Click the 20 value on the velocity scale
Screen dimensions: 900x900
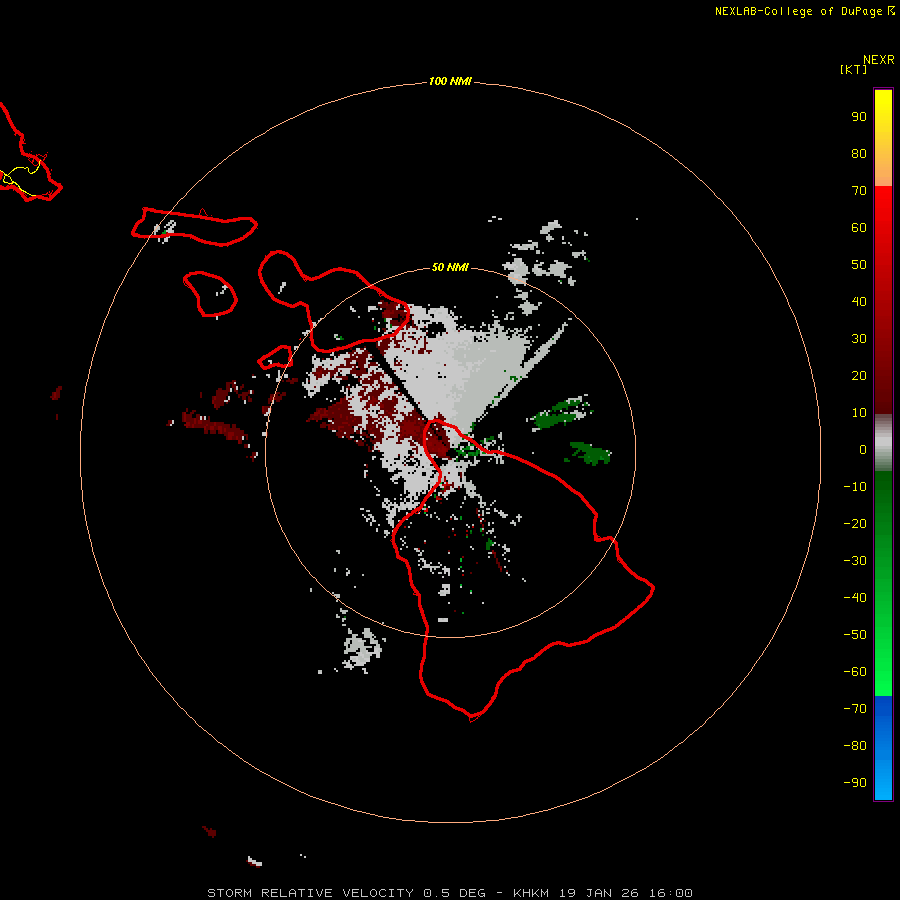(x=859, y=375)
